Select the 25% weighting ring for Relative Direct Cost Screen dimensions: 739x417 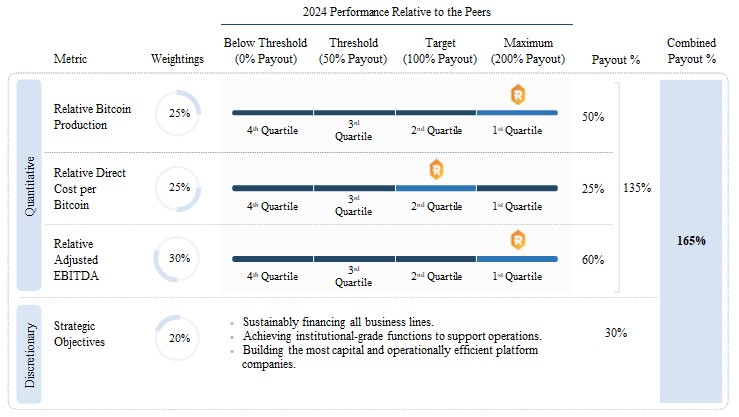(x=179, y=188)
